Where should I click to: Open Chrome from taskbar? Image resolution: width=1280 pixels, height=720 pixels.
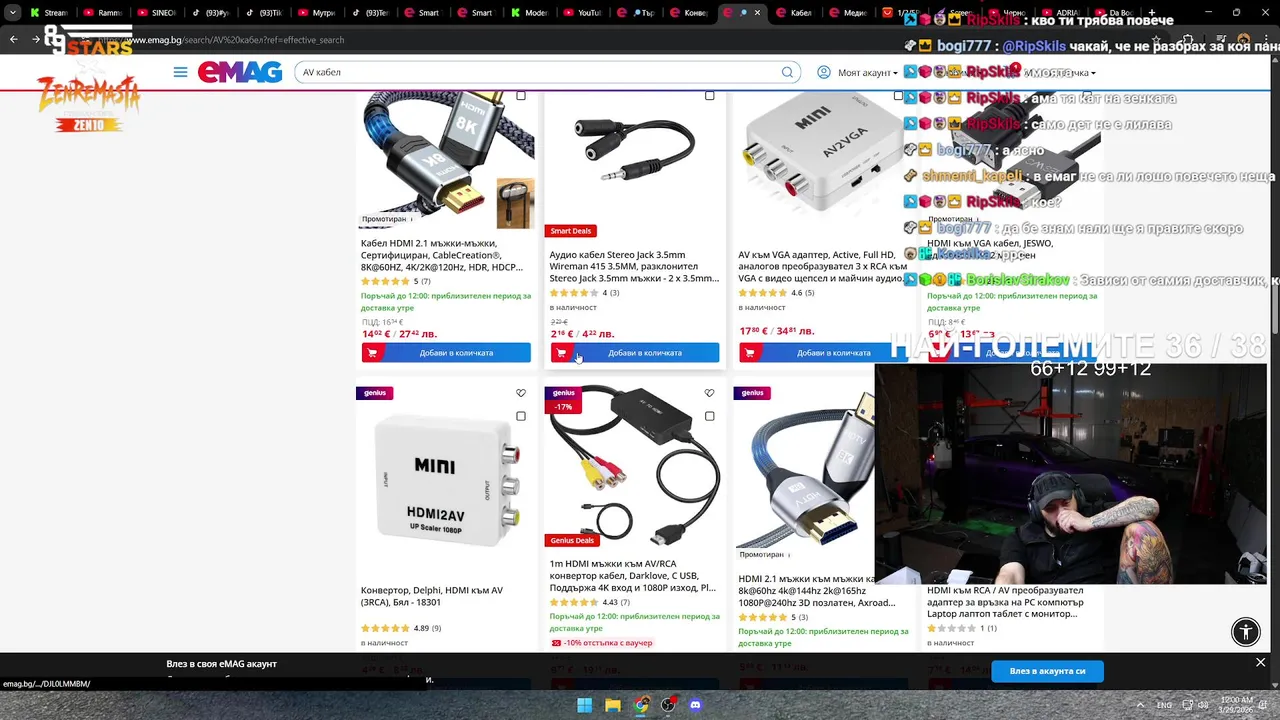coord(640,705)
